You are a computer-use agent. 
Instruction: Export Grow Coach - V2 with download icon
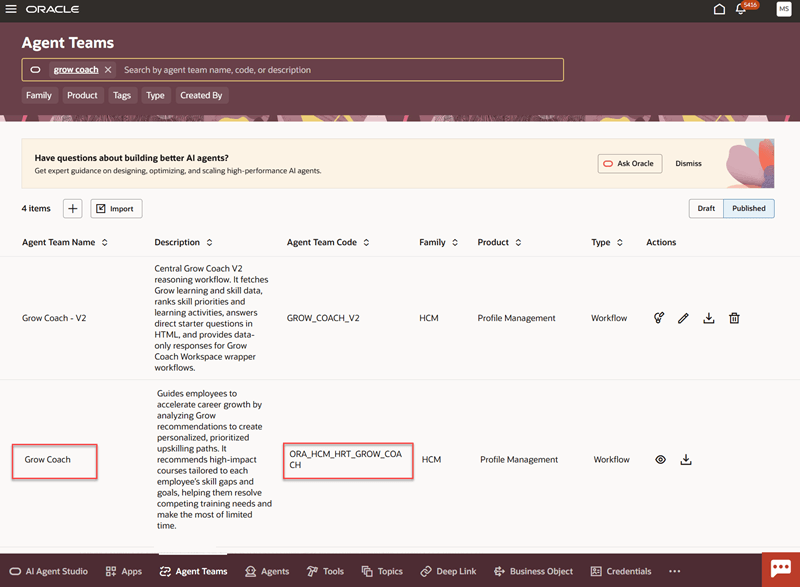tap(709, 318)
